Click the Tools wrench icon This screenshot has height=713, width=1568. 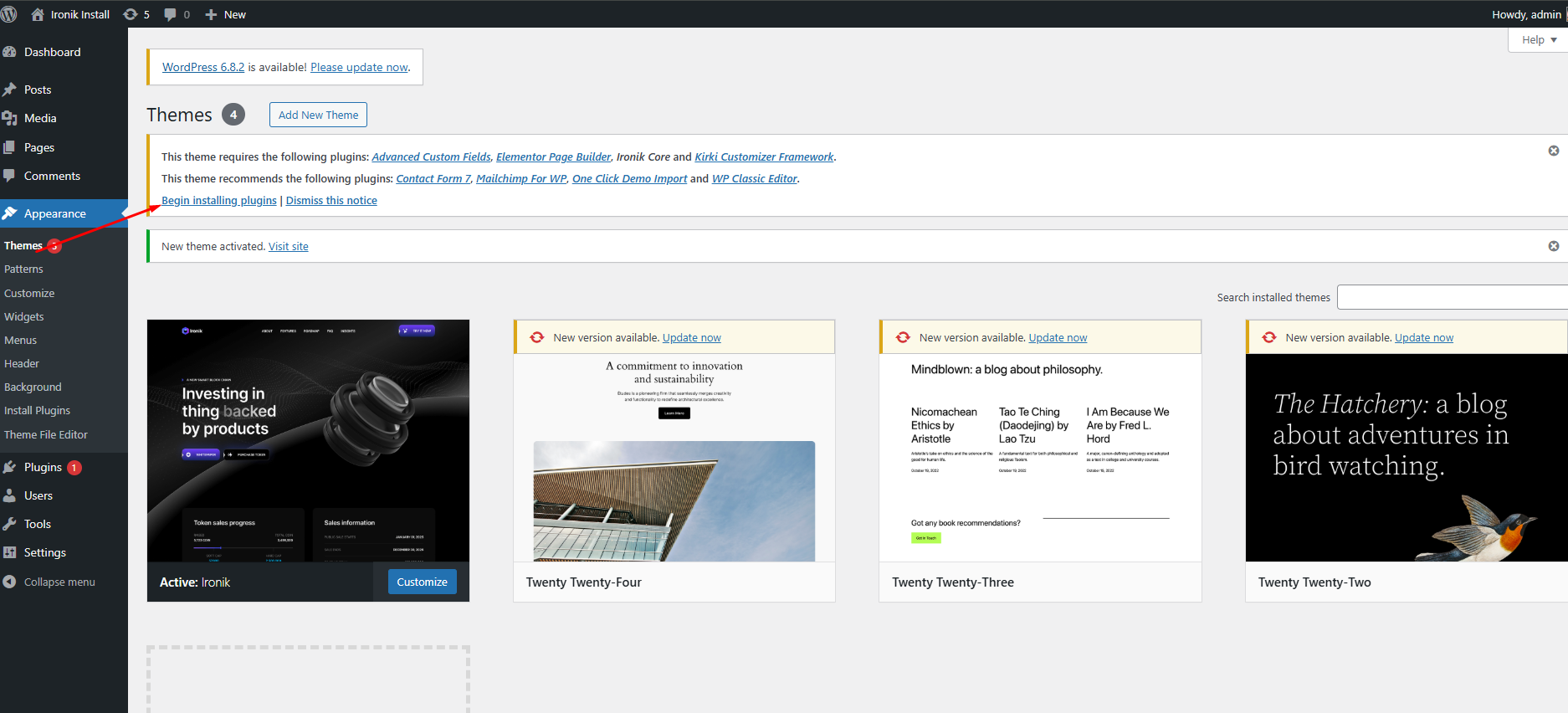(x=10, y=524)
